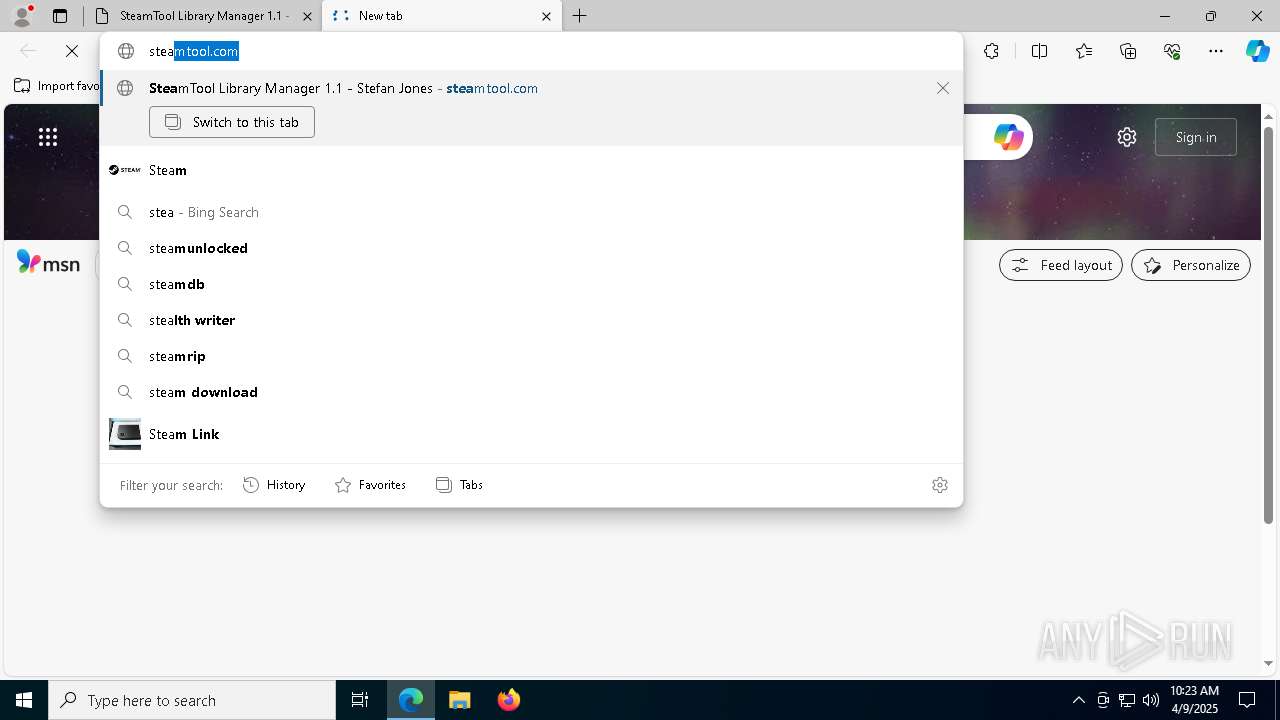
Task: Click the msn logo
Action: click(x=48, y=263)
